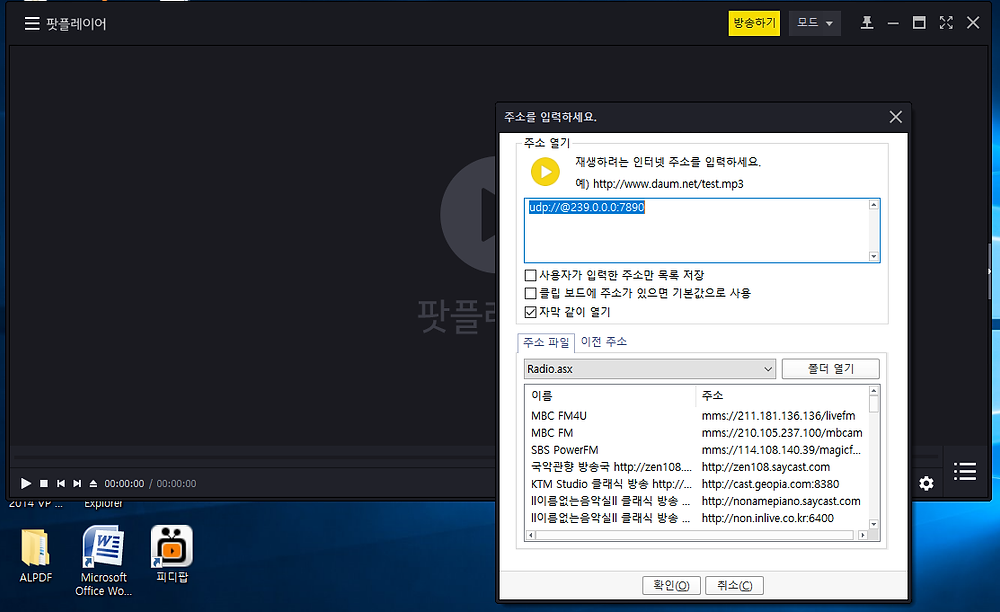This screenshot has width=1000, height=612.
Task: Enable 클립 보드에 주소가 있으면 checkbox
Action: click(530, 293)
